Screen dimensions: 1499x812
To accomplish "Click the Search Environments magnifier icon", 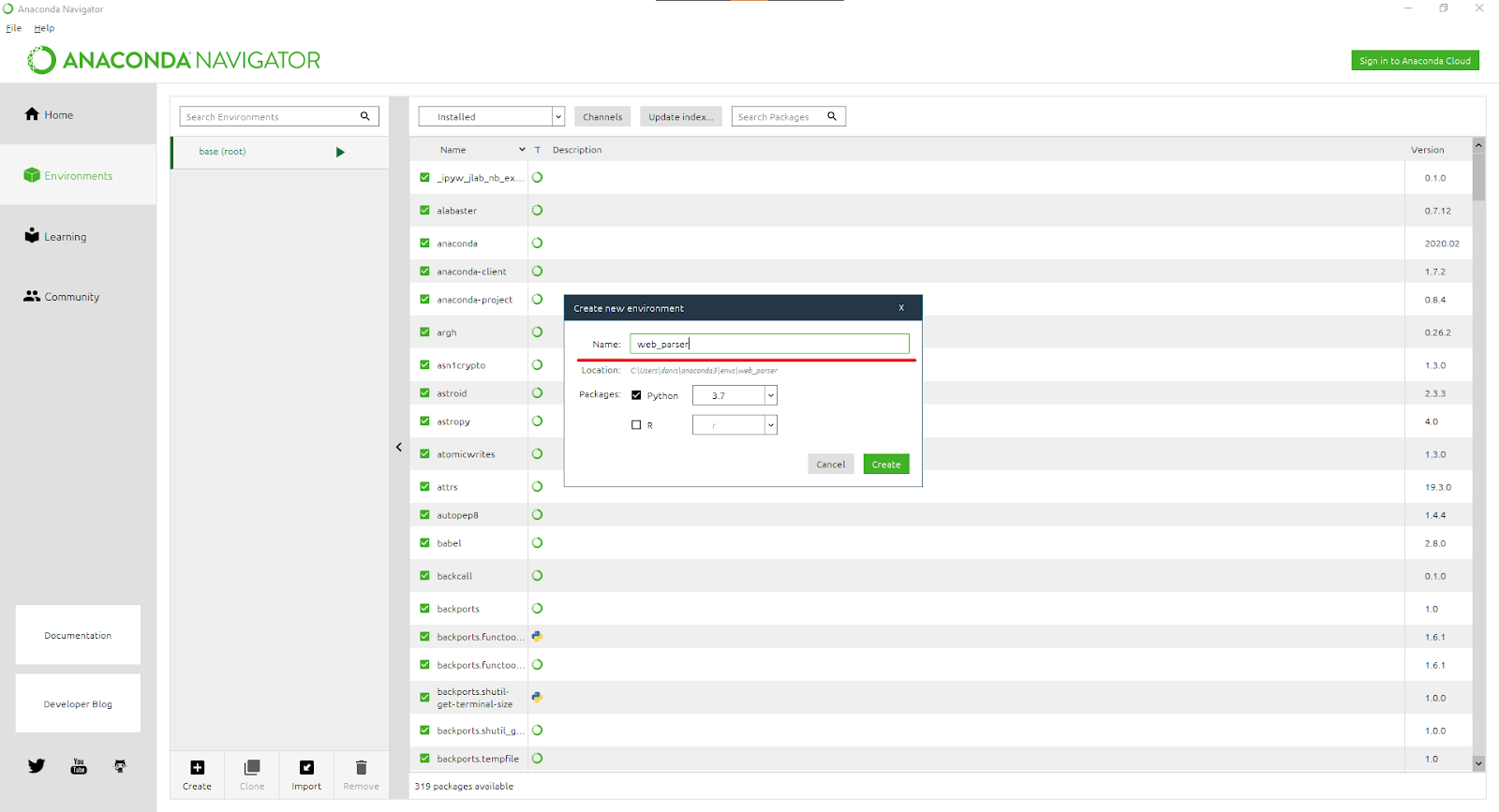I will (x=365, y=116).
